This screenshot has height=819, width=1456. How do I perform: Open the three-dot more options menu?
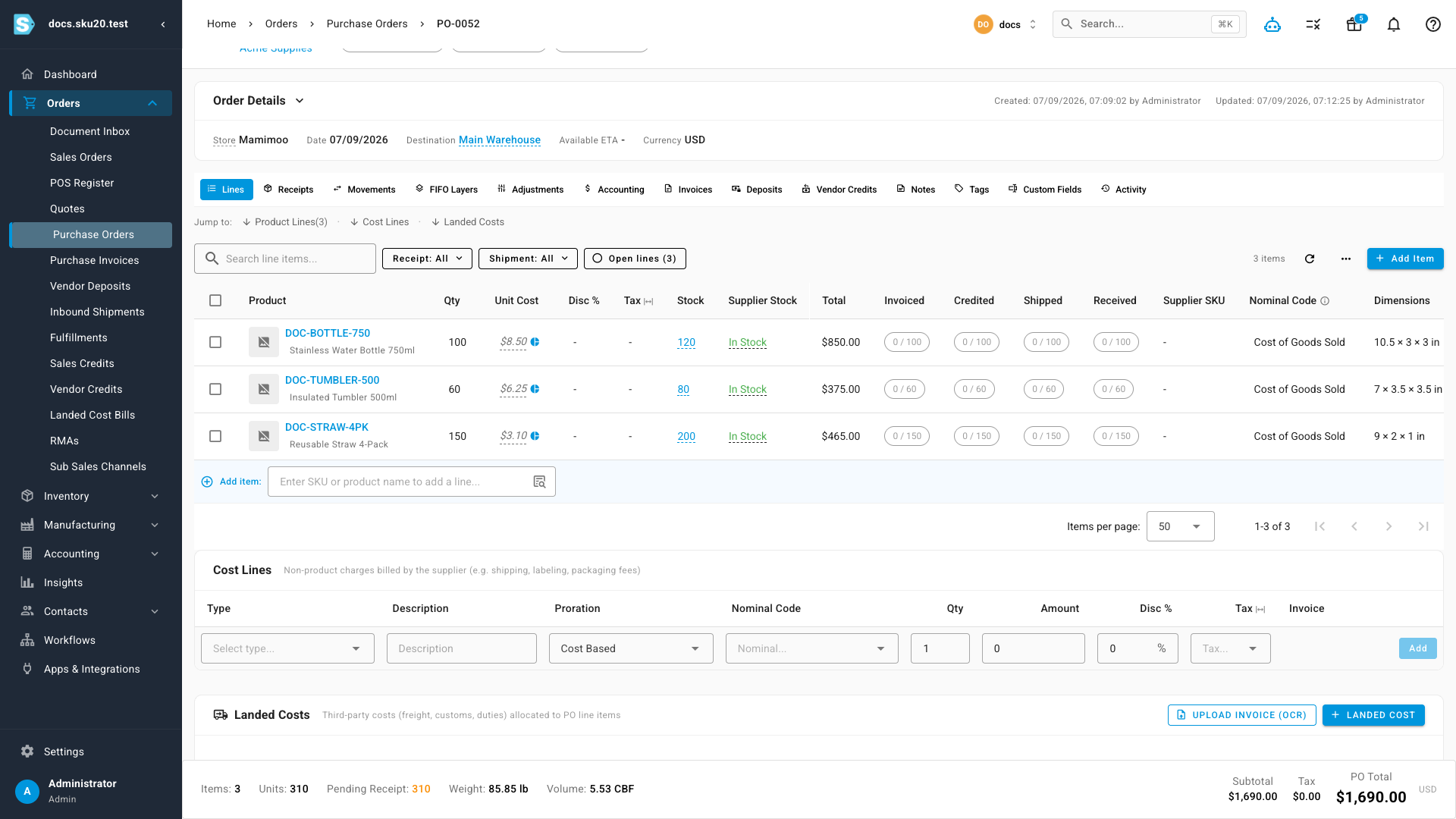(1346, 259)
